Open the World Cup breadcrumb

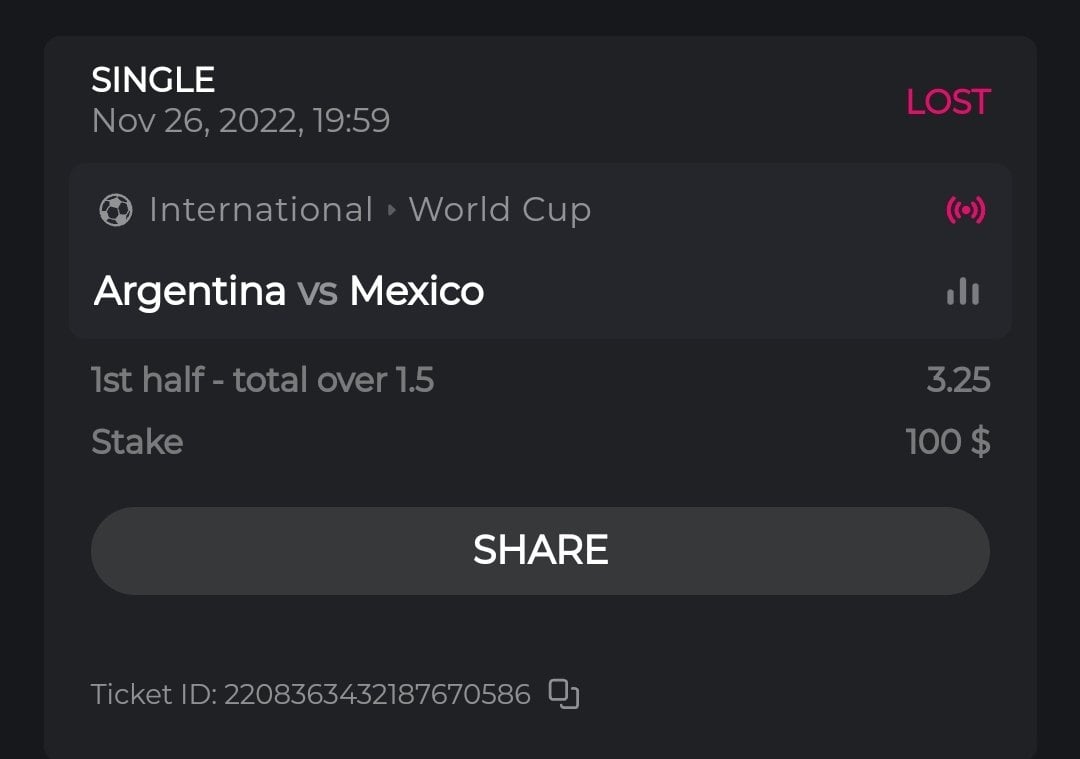499,210
